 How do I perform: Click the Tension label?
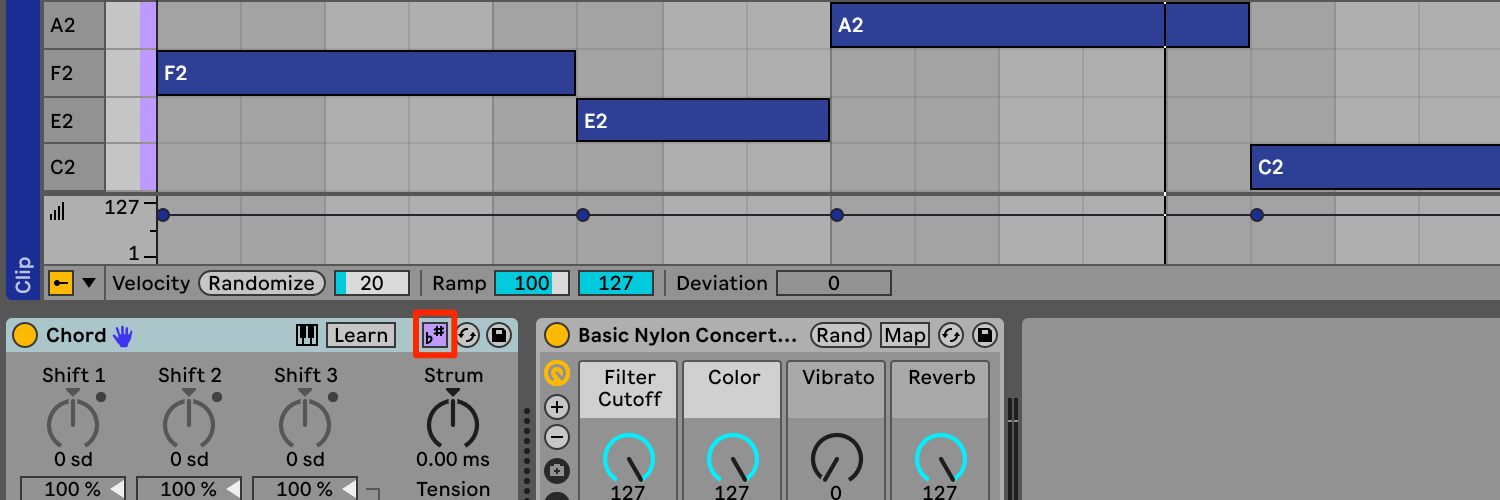point(453,489)
